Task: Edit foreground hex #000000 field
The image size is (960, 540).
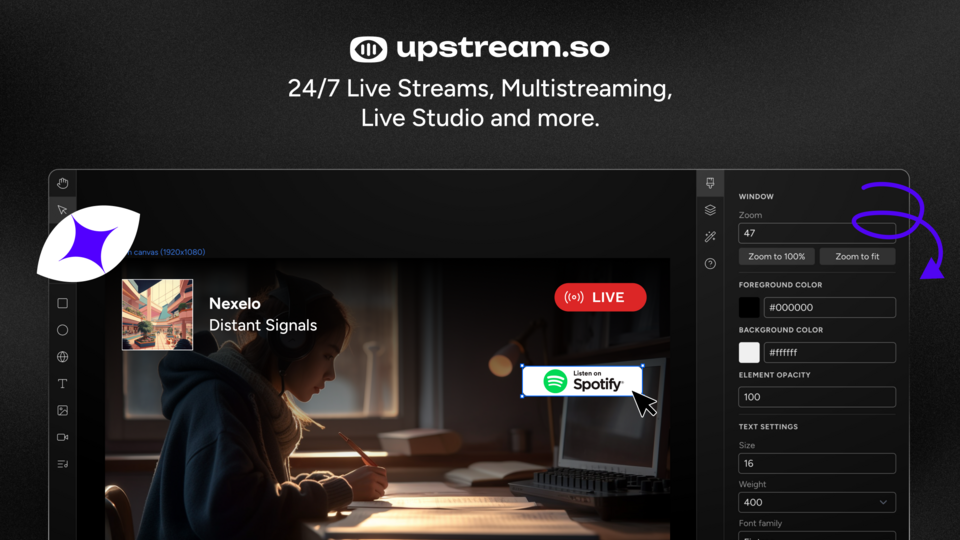Action: point(830,307)
